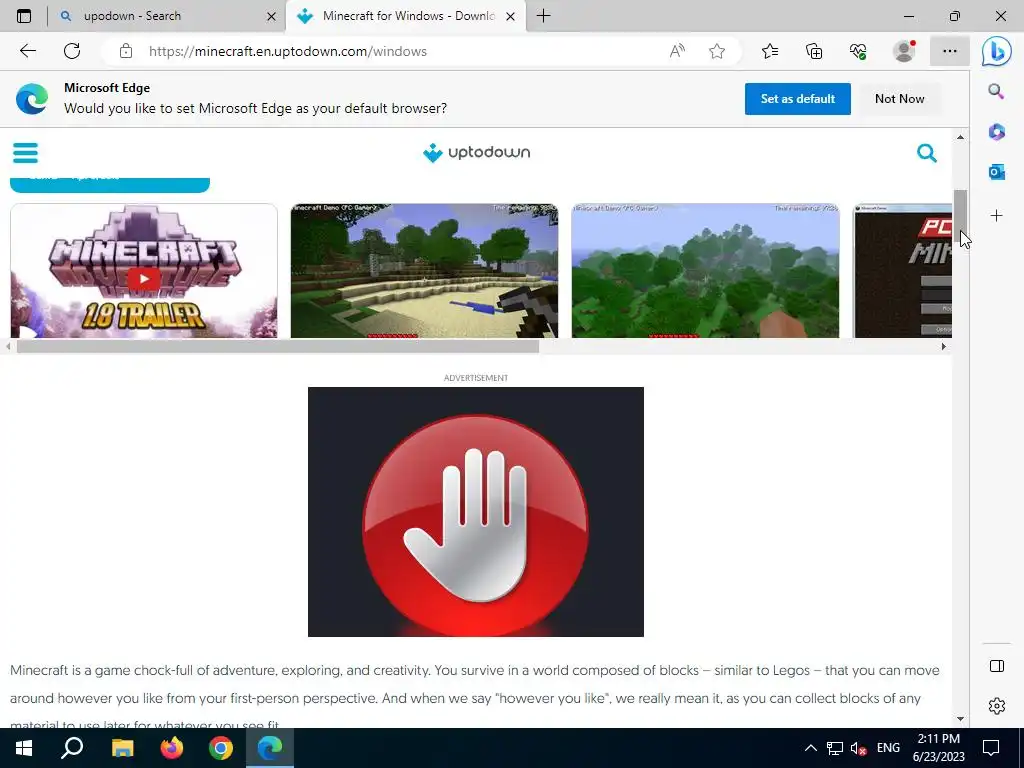Viewport: 1024px width, 768px height.
Task: Open taskbar search magnifier
Action: (72, 748)
